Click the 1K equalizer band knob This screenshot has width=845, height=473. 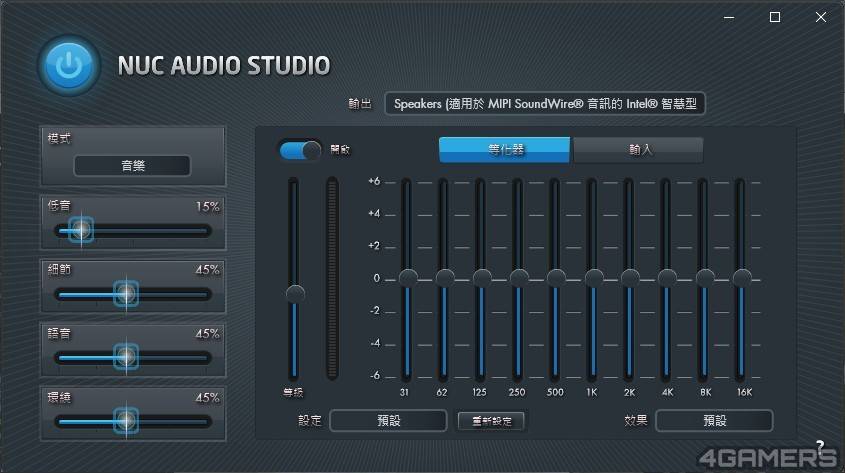594,278
